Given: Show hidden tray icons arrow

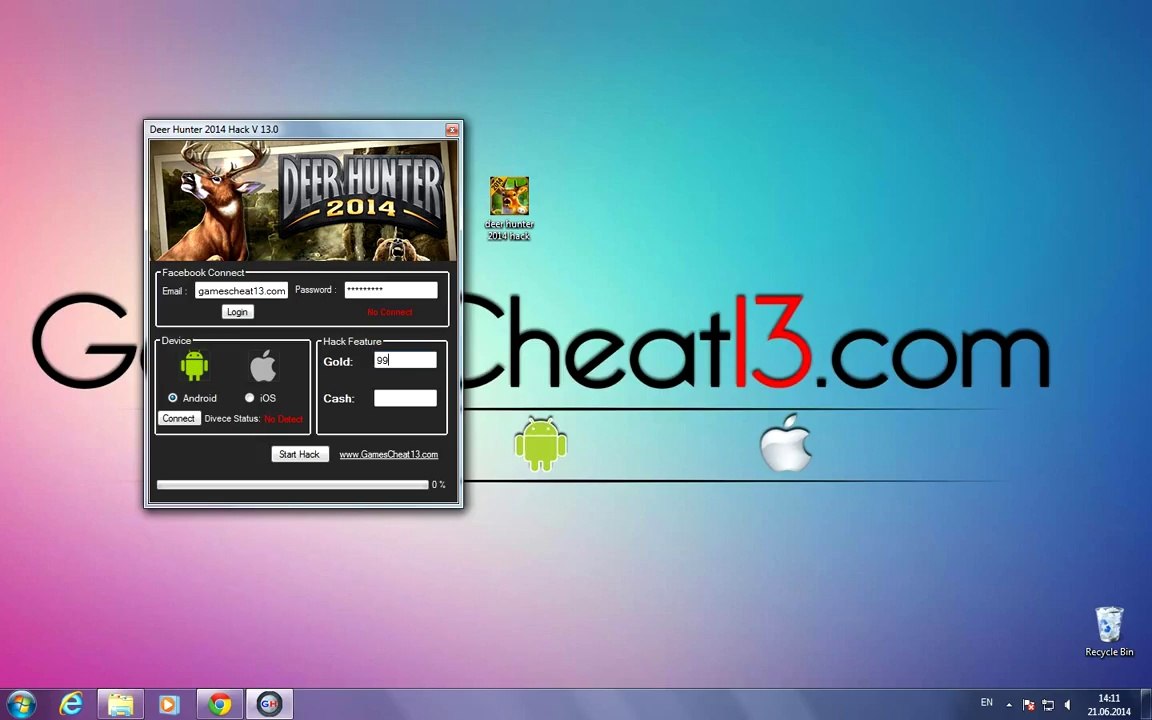Looking at the screenshot, I should 1009,705.
